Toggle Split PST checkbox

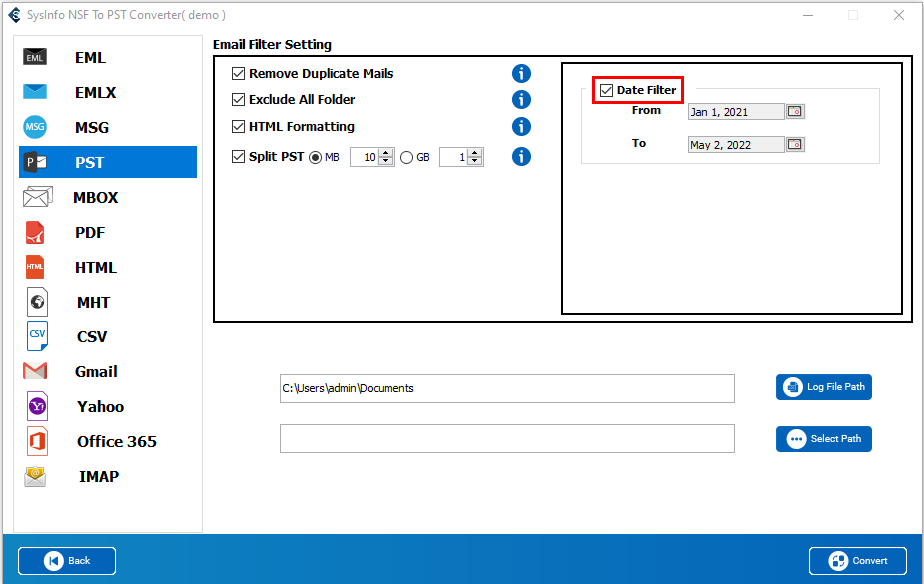pyautogui.click(x=238, y=157)
